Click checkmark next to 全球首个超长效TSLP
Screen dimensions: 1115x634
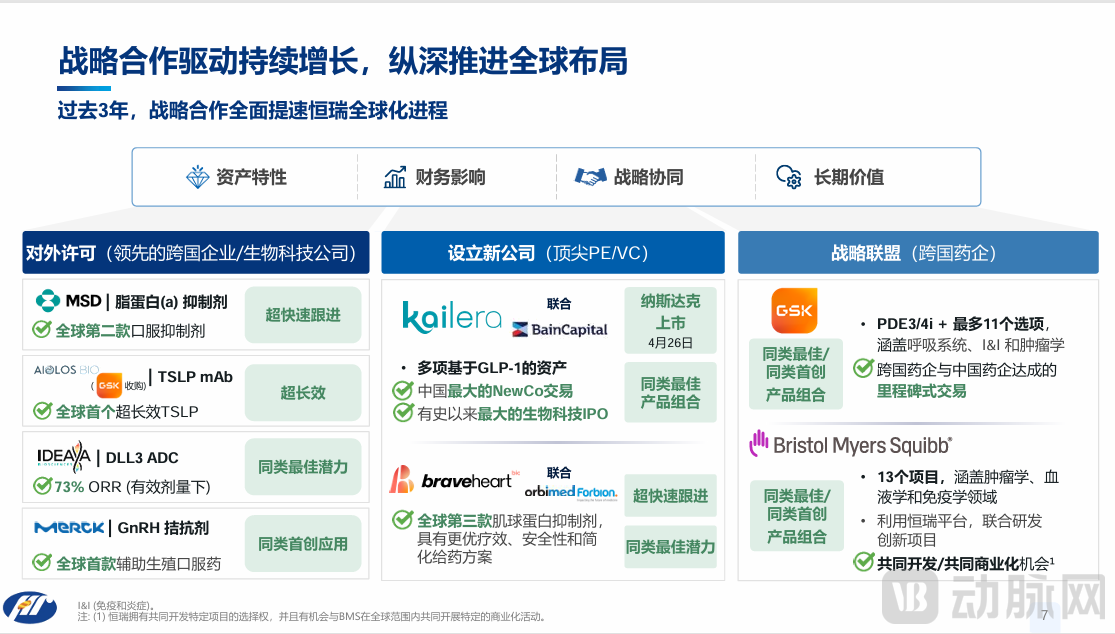click(x=42, y=411)
